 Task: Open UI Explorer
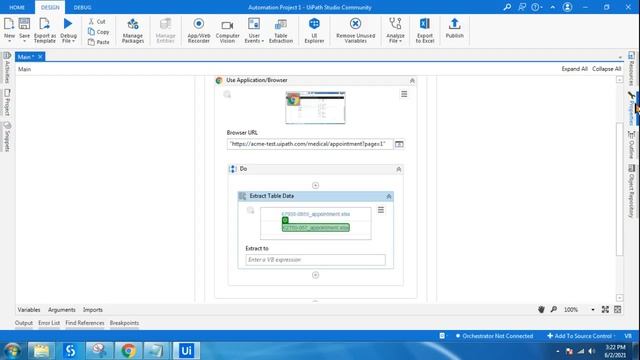pos(314,30)
